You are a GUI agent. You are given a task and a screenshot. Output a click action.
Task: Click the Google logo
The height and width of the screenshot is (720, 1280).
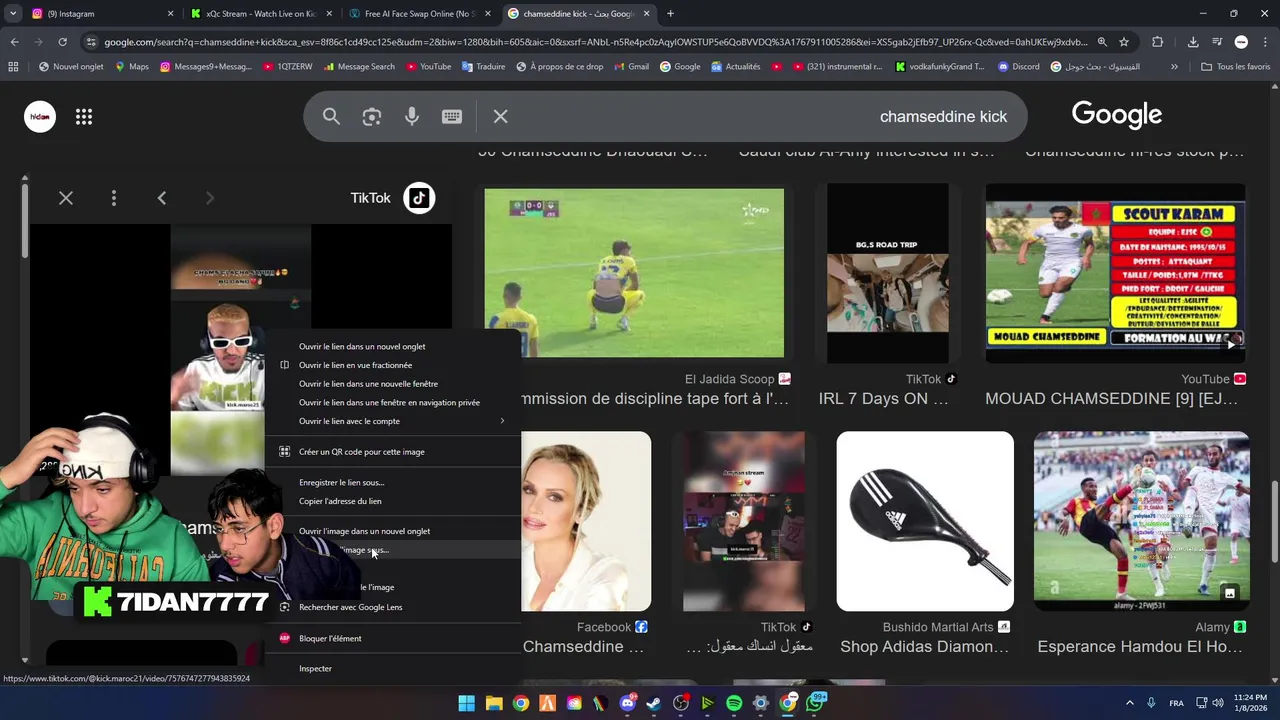tap(1117, 115)
